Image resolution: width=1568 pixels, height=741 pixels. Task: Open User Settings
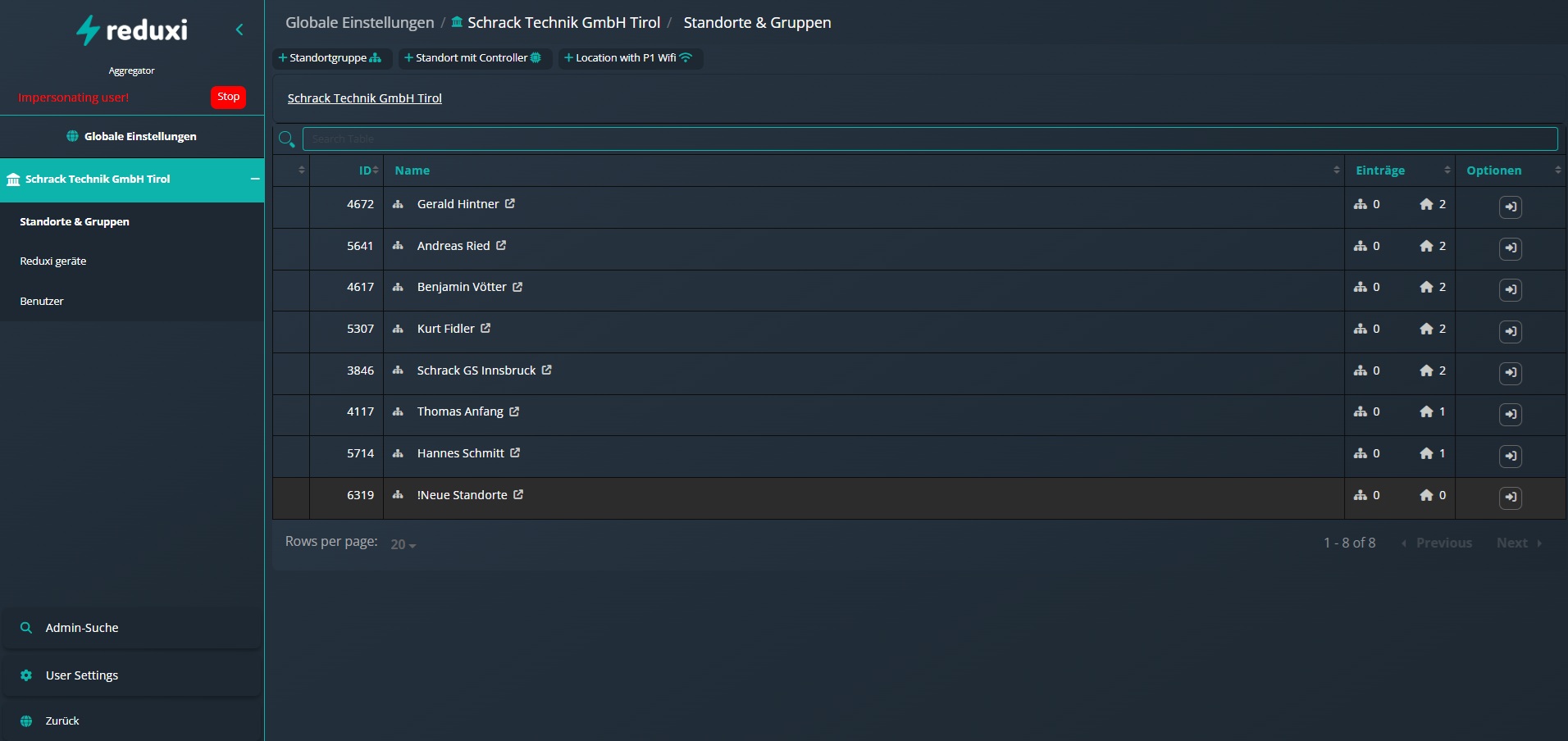tap(131, 675)
